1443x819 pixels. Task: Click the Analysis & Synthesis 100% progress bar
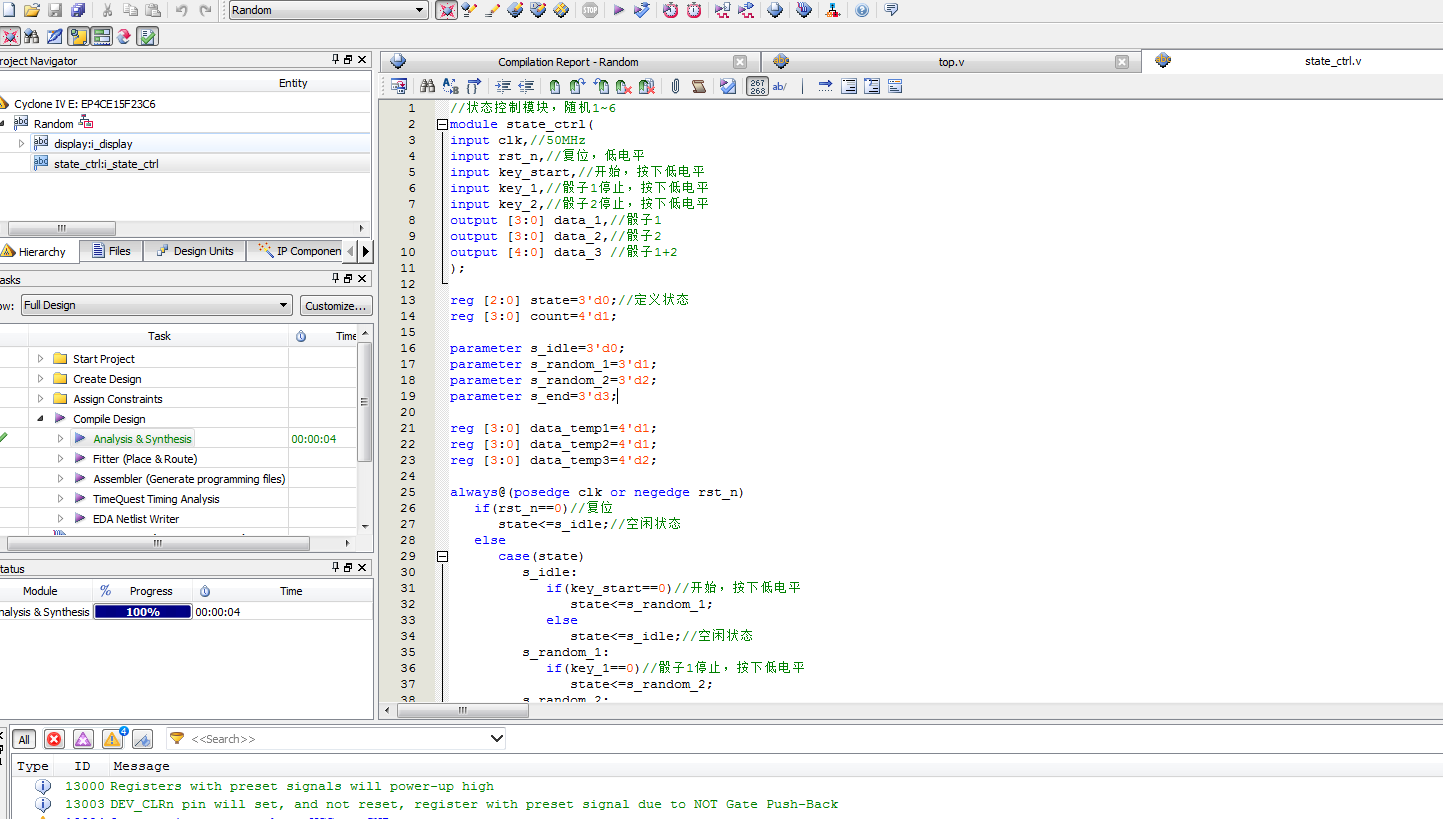(x=142, y=611)
